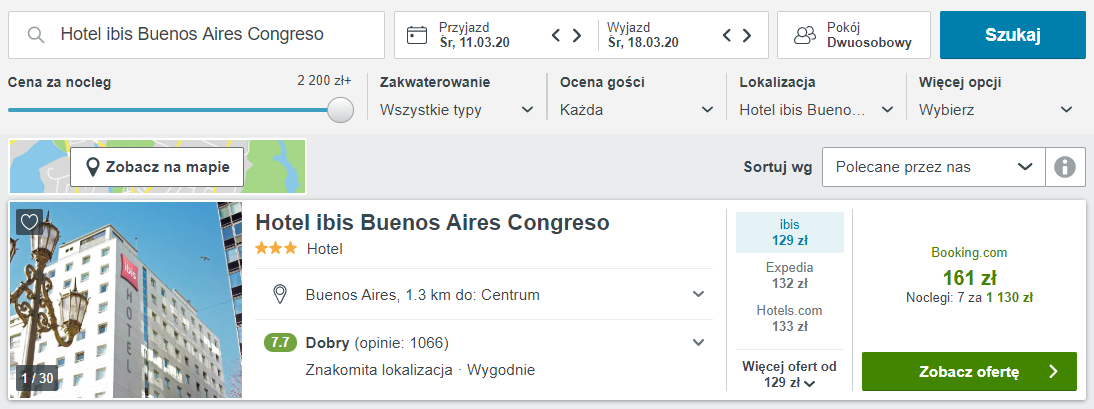Expand the guest rating details chevron

click(x=698, y=343)
